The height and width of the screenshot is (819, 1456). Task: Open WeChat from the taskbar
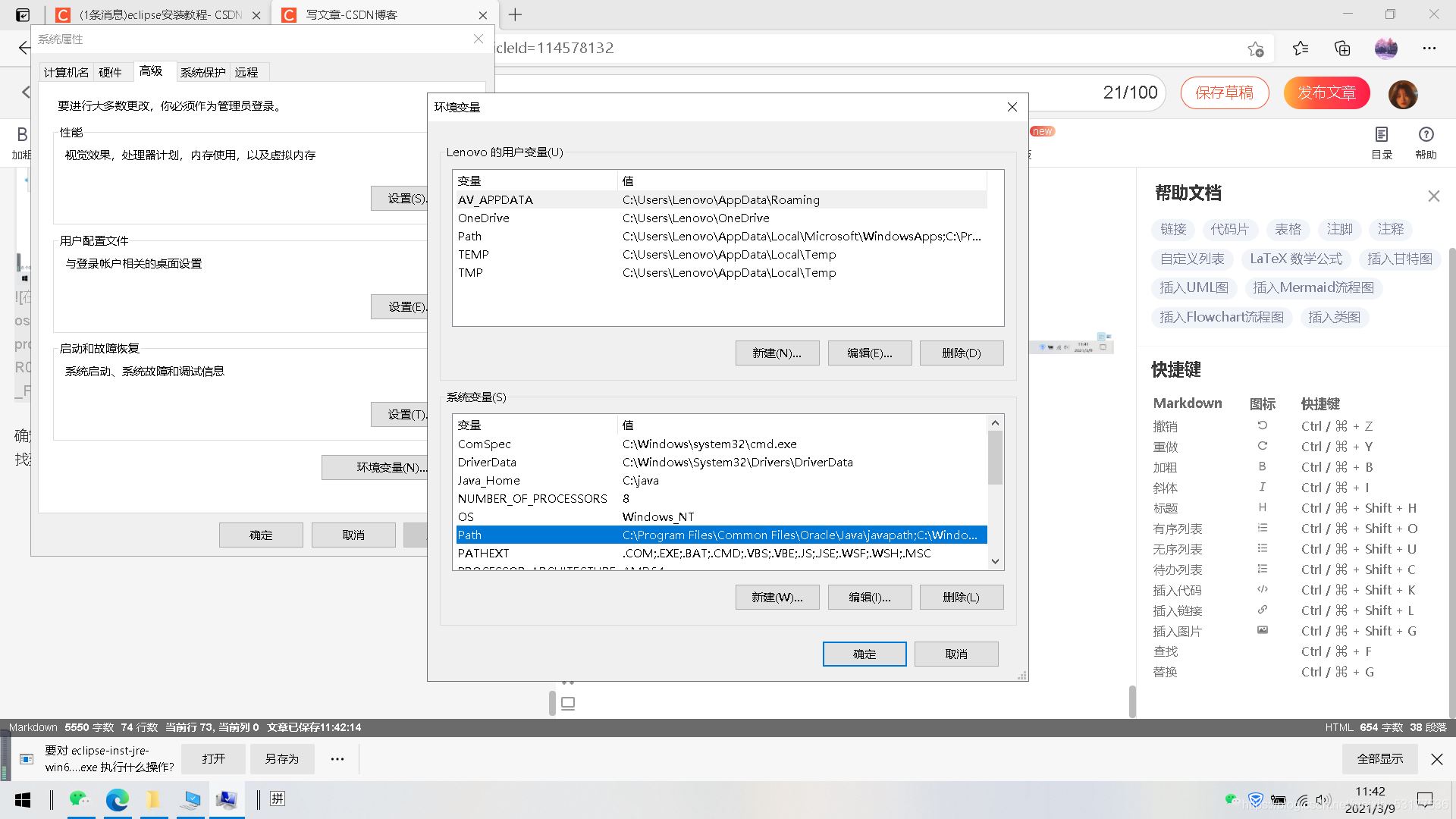80,799
